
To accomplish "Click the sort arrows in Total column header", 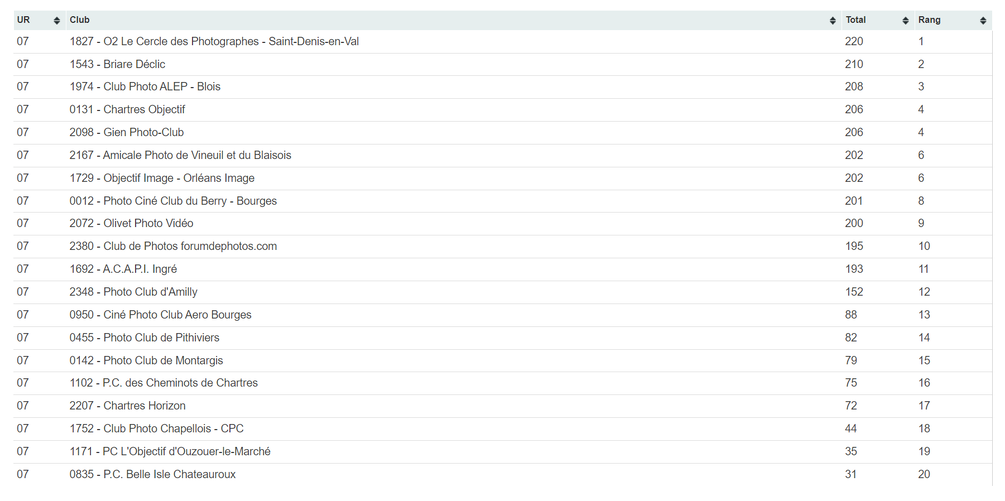I will coord(906,21).
